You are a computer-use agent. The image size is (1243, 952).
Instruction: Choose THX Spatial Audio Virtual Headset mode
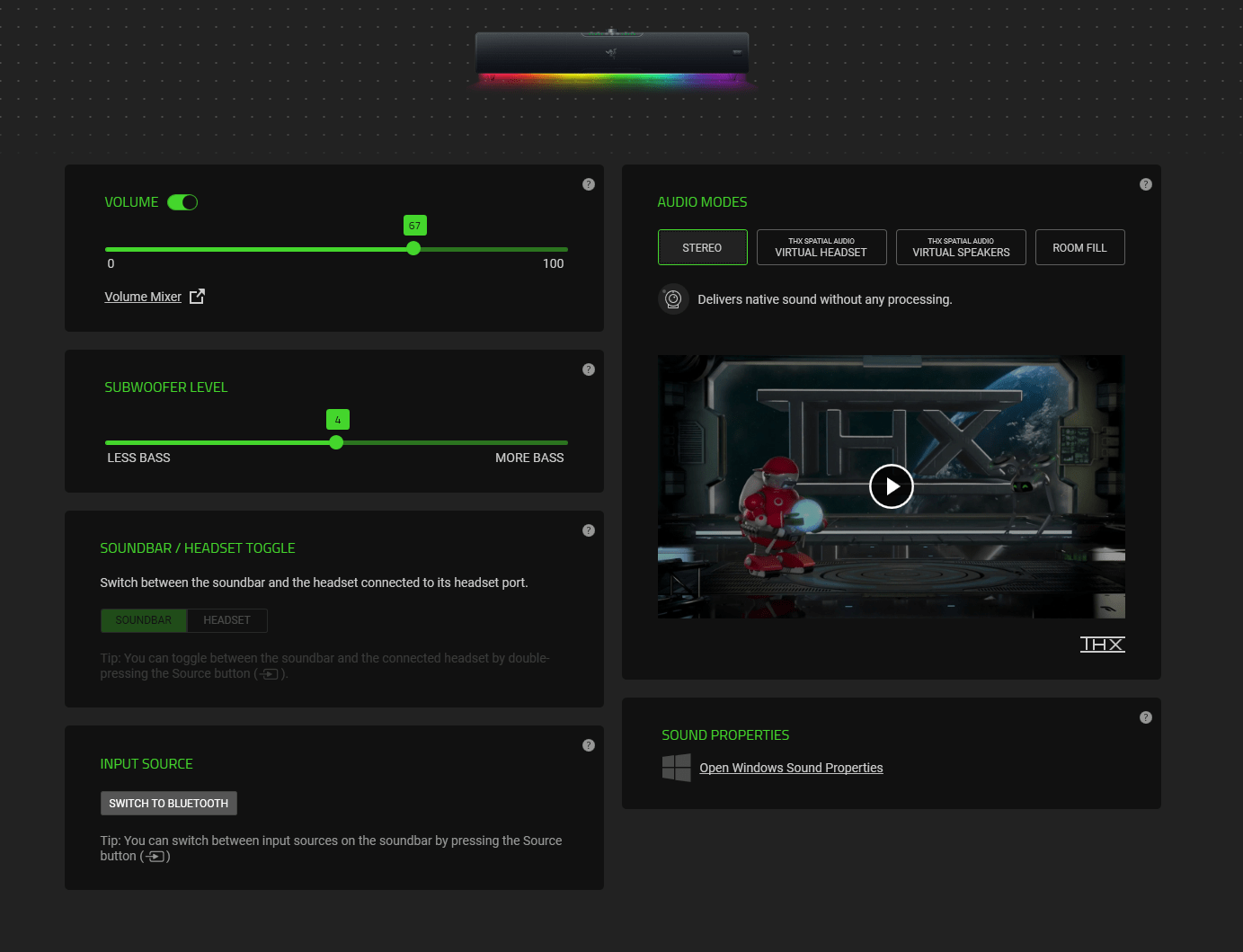821,247
